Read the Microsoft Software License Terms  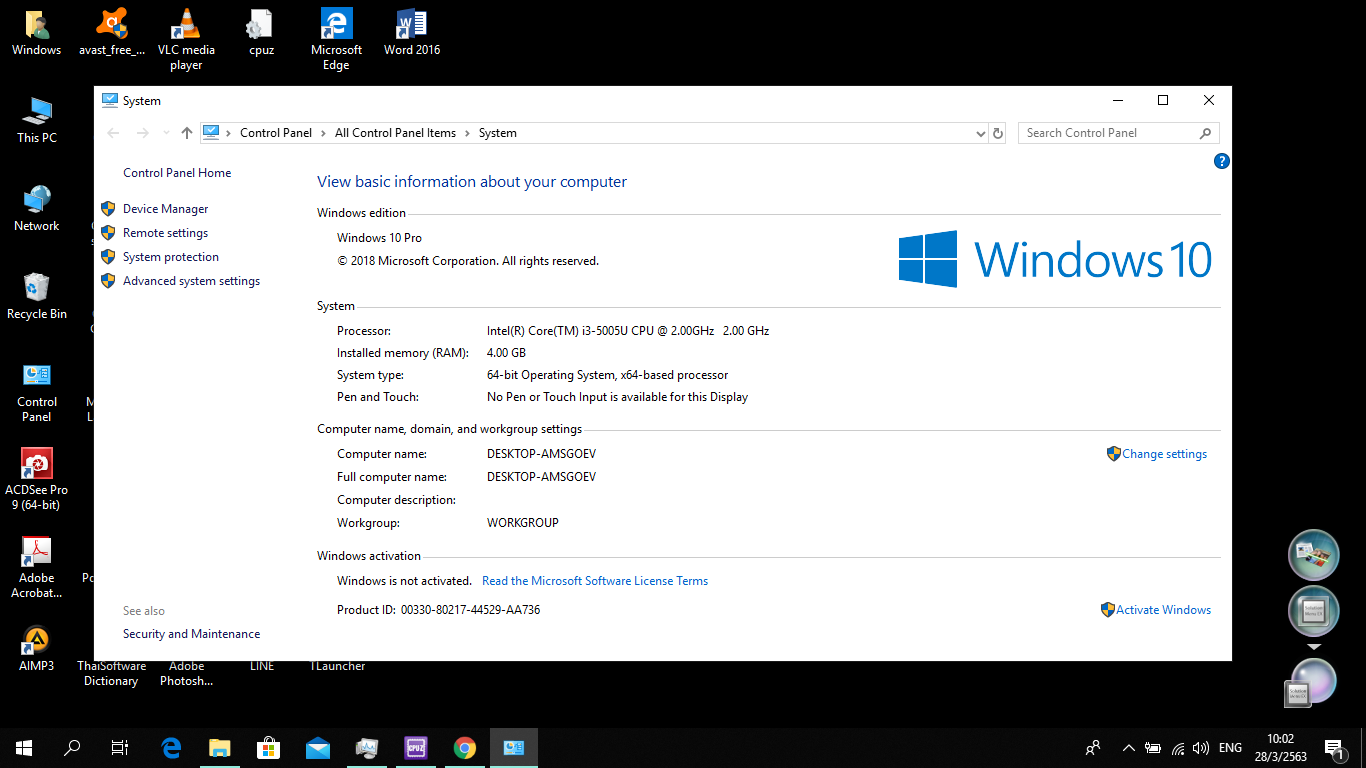[x=595, y=581]
